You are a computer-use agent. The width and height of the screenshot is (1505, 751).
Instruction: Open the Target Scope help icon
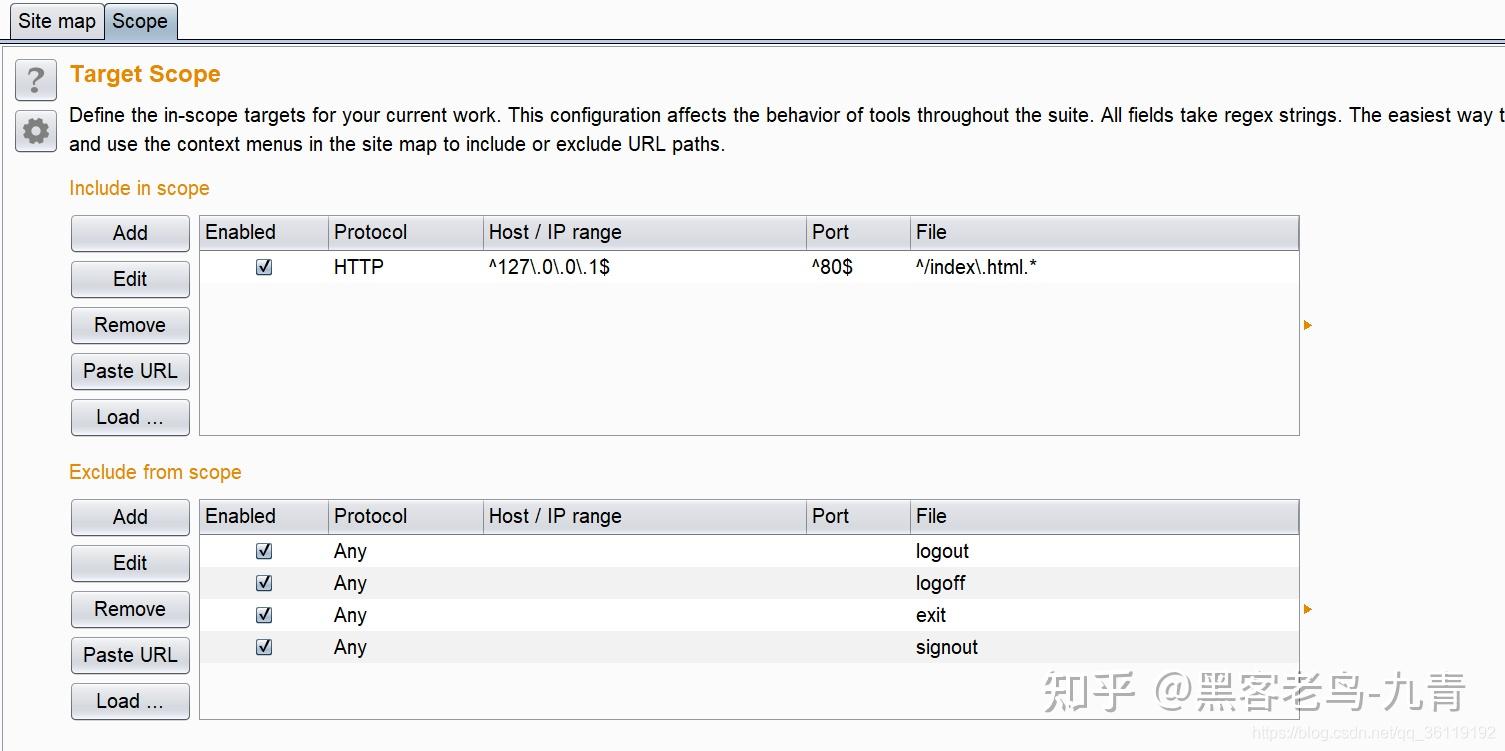point(36,79)
